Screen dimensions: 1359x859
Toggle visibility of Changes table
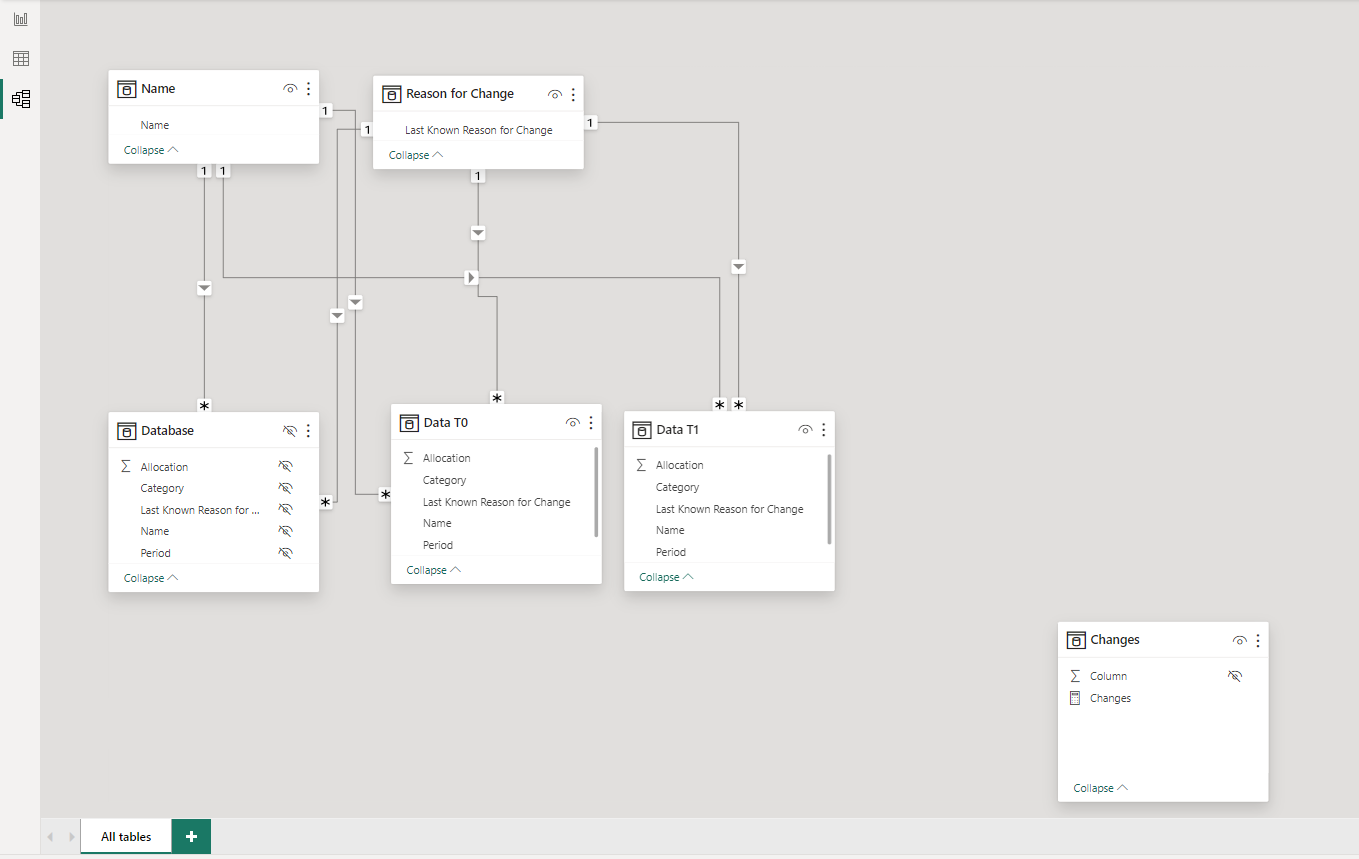(1240, 640)
